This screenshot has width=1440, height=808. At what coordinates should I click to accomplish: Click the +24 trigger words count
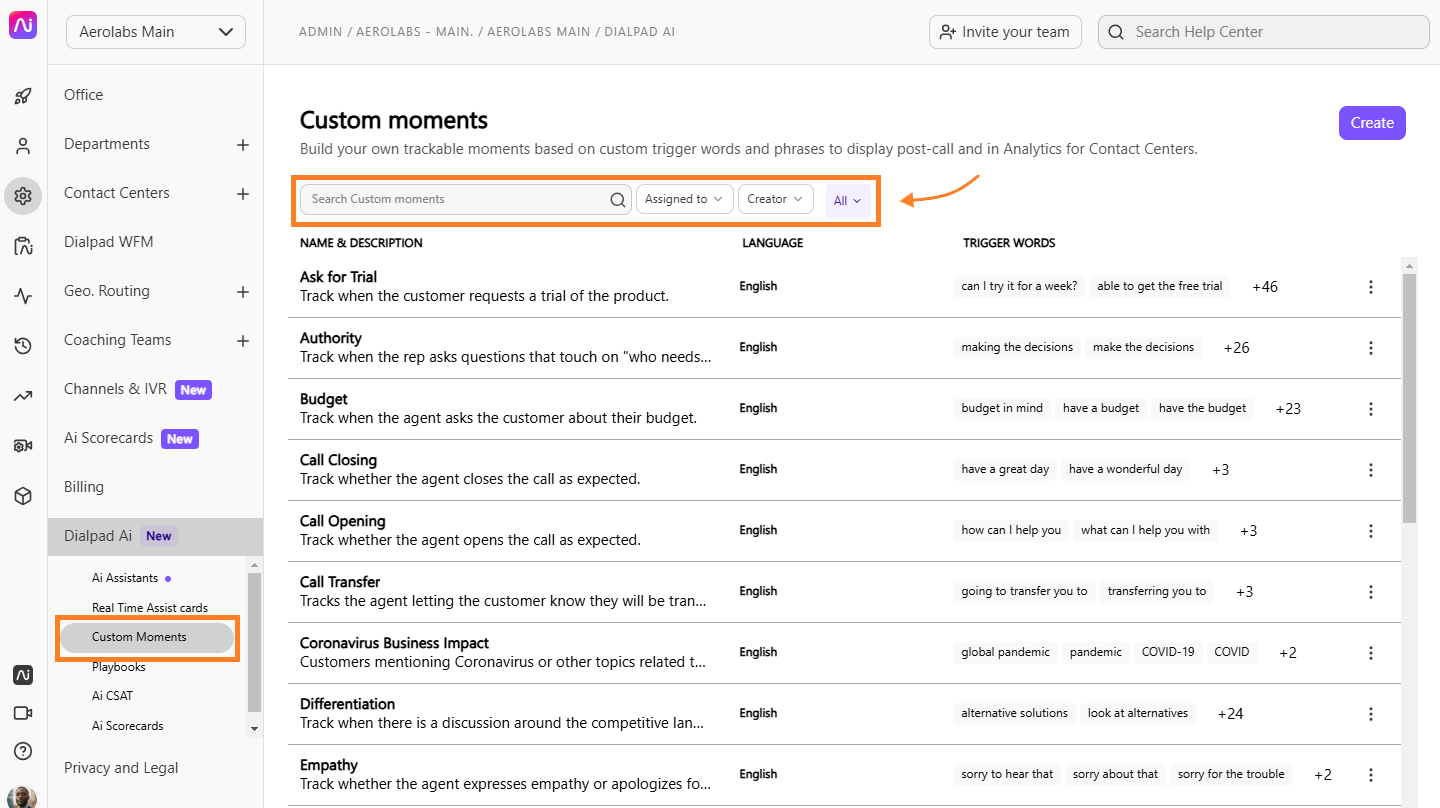coord(1231,714)
